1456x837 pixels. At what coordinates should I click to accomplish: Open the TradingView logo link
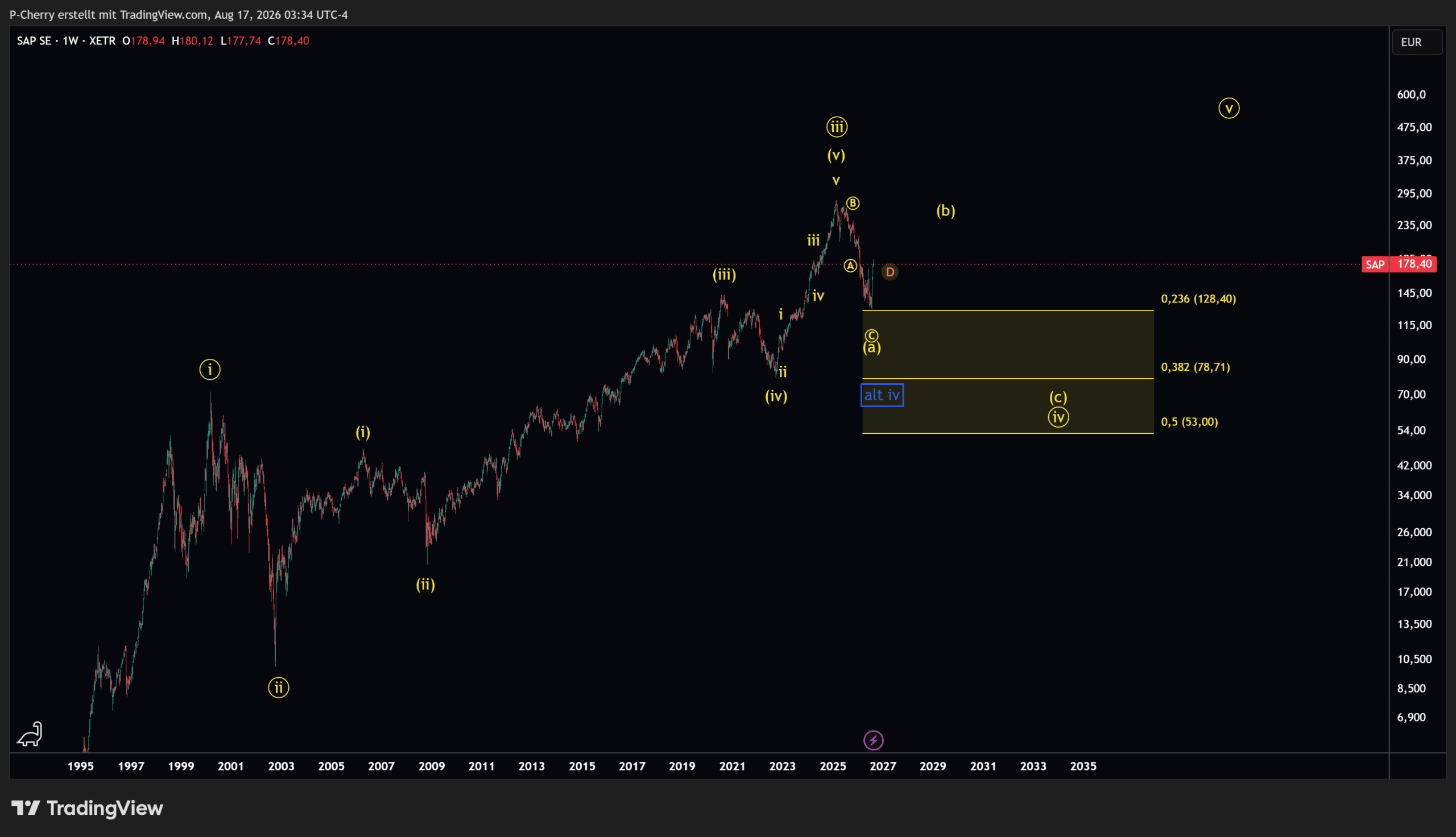pos(88,808)
